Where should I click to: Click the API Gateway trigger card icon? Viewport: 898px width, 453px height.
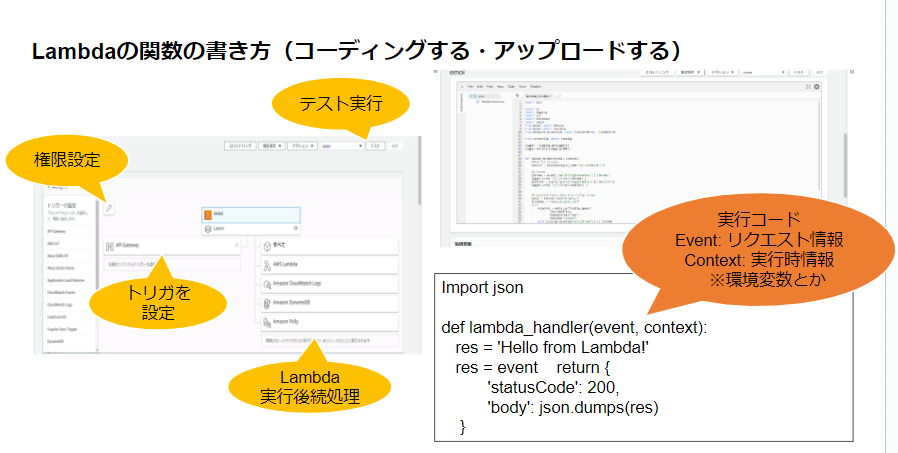click(x=110, y=246)
